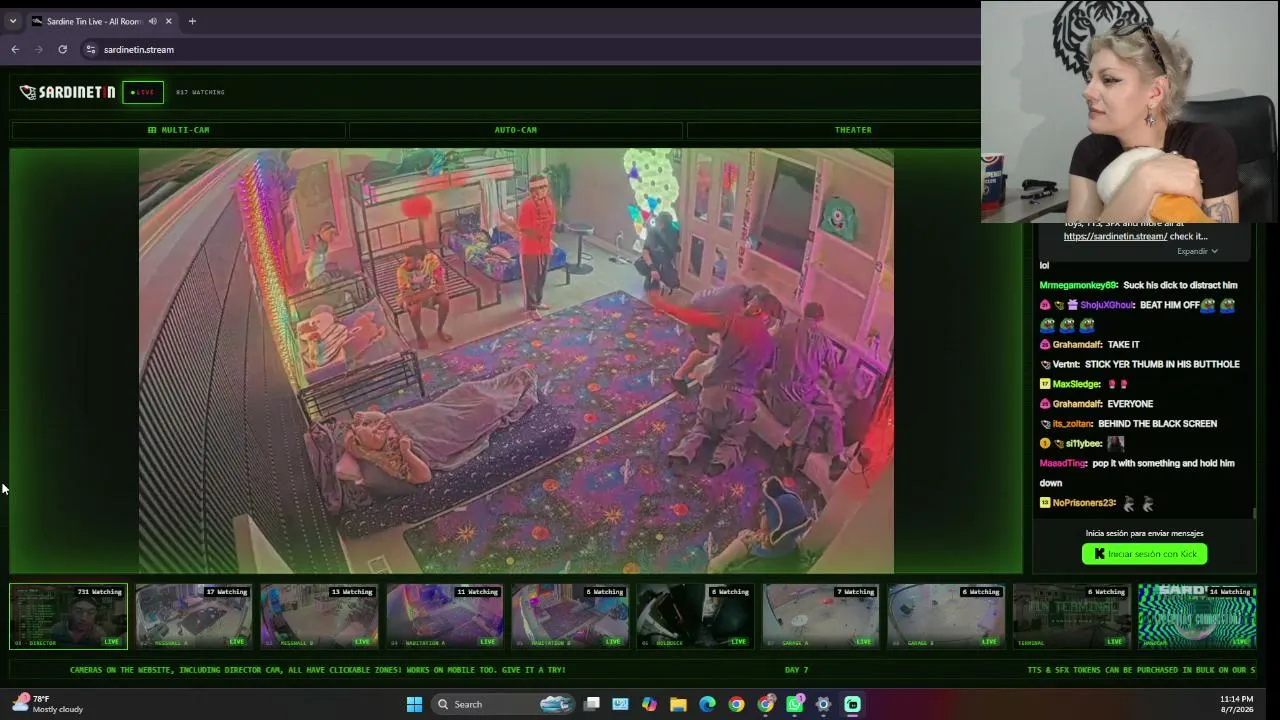Select the Habitation A camera thumbnail

pyautogui.click(x=444, y=616)
